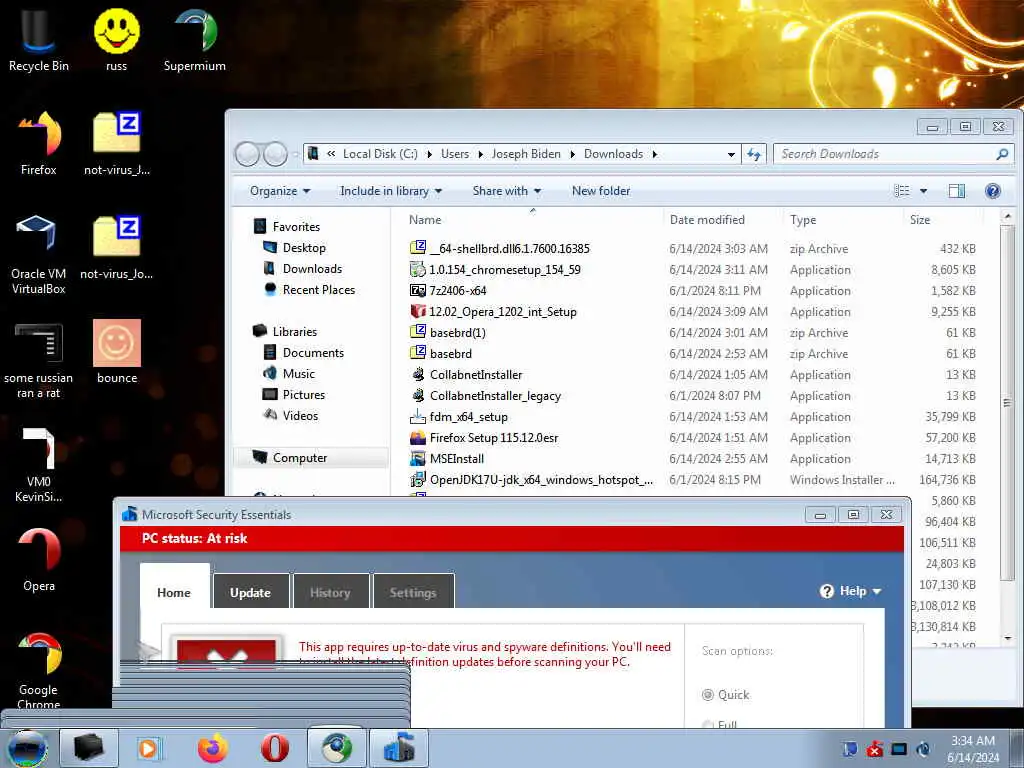This screenshot has height=768, width=1024.
Task: Open the Settings tab
Action: [x=413, y=592]
